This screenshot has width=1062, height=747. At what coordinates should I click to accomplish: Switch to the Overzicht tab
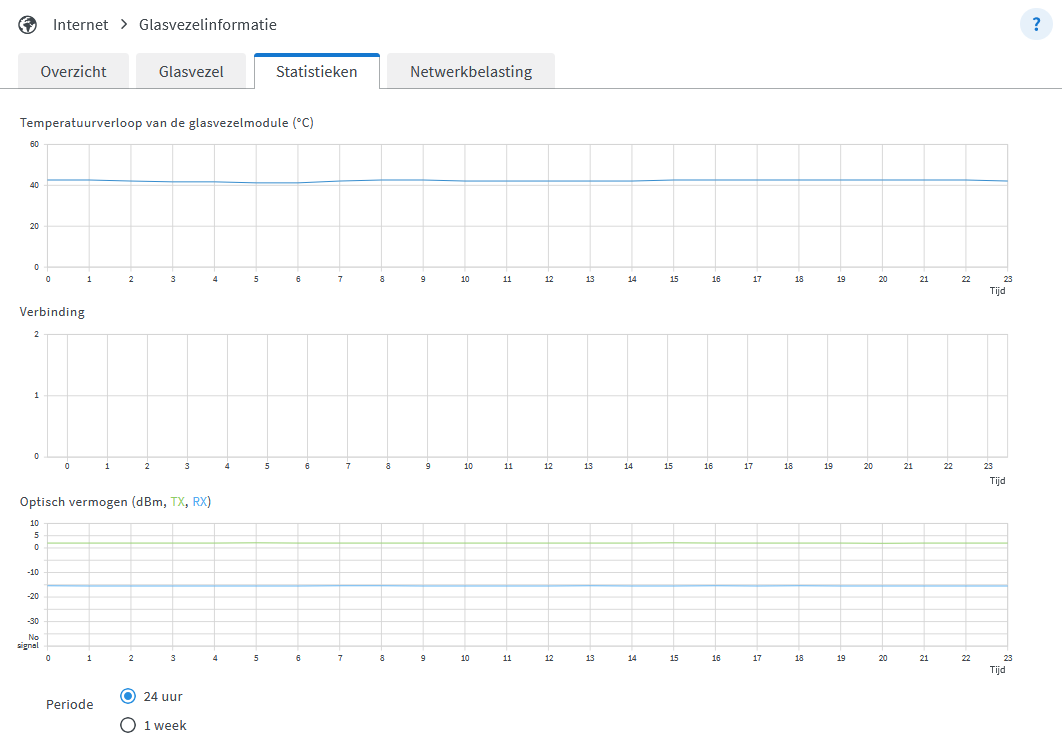click(x=73, y=72)
